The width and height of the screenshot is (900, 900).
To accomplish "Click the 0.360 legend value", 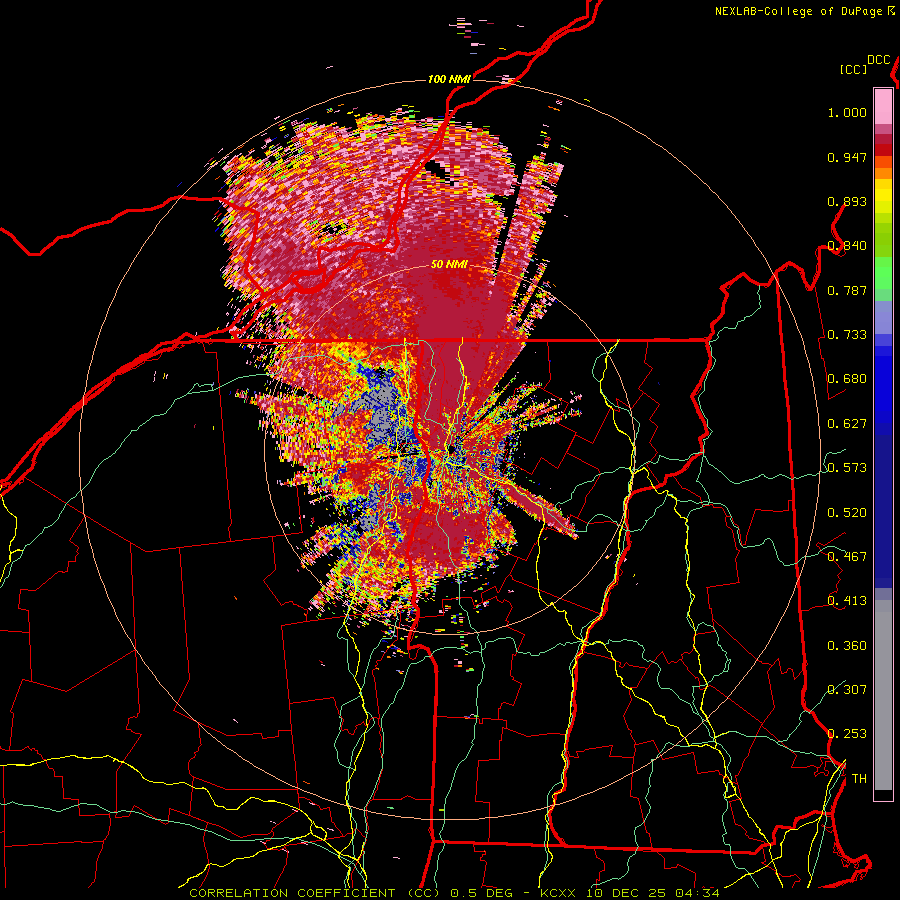I will click(x=847, y=646).
